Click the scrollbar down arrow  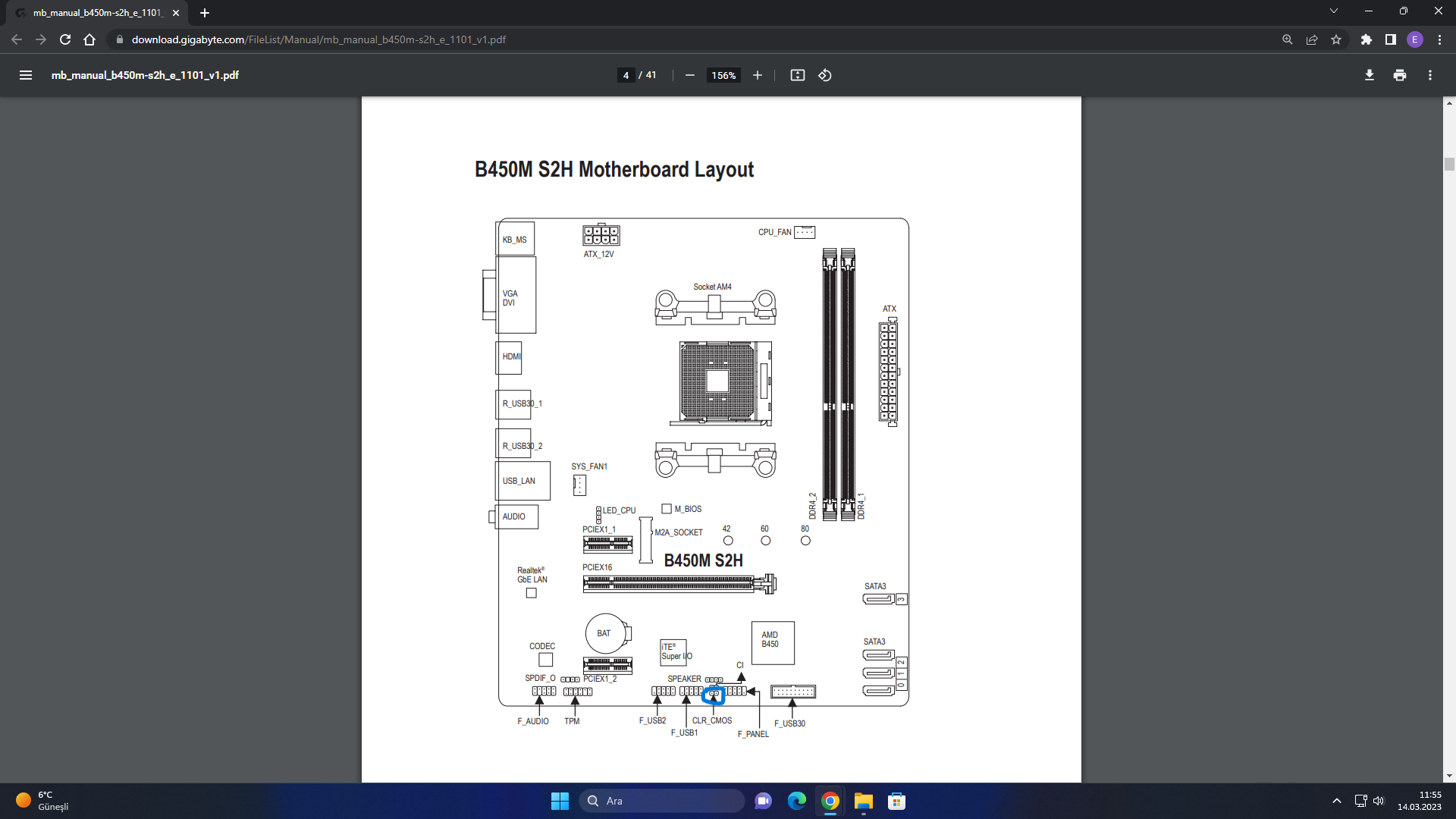coord(1449,776)
